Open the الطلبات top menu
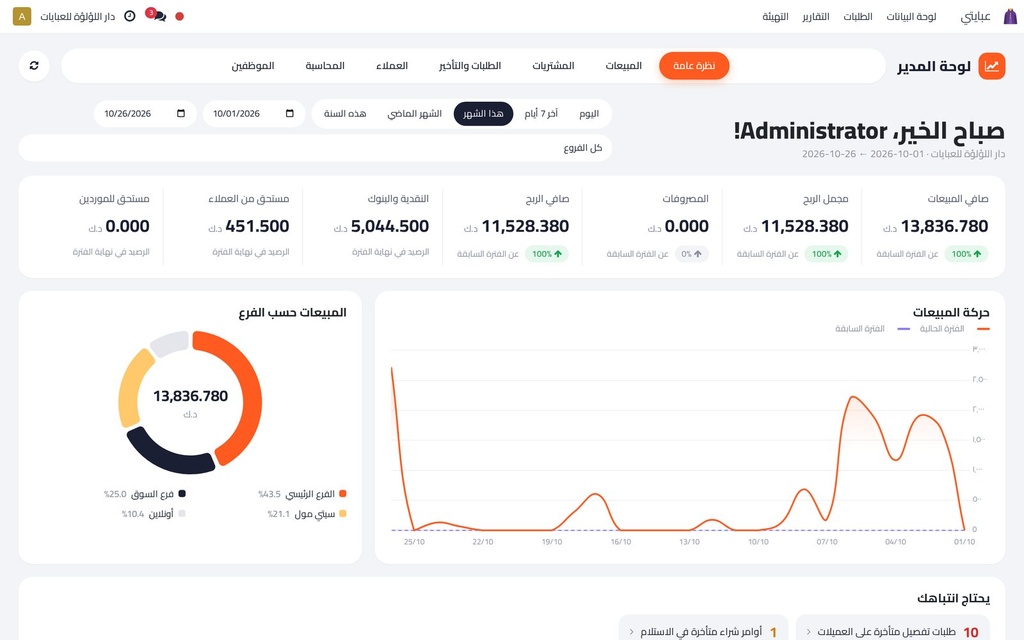The width and height of the screenshot is (1024, 640). pyautogui.click(x=857, y=16)
